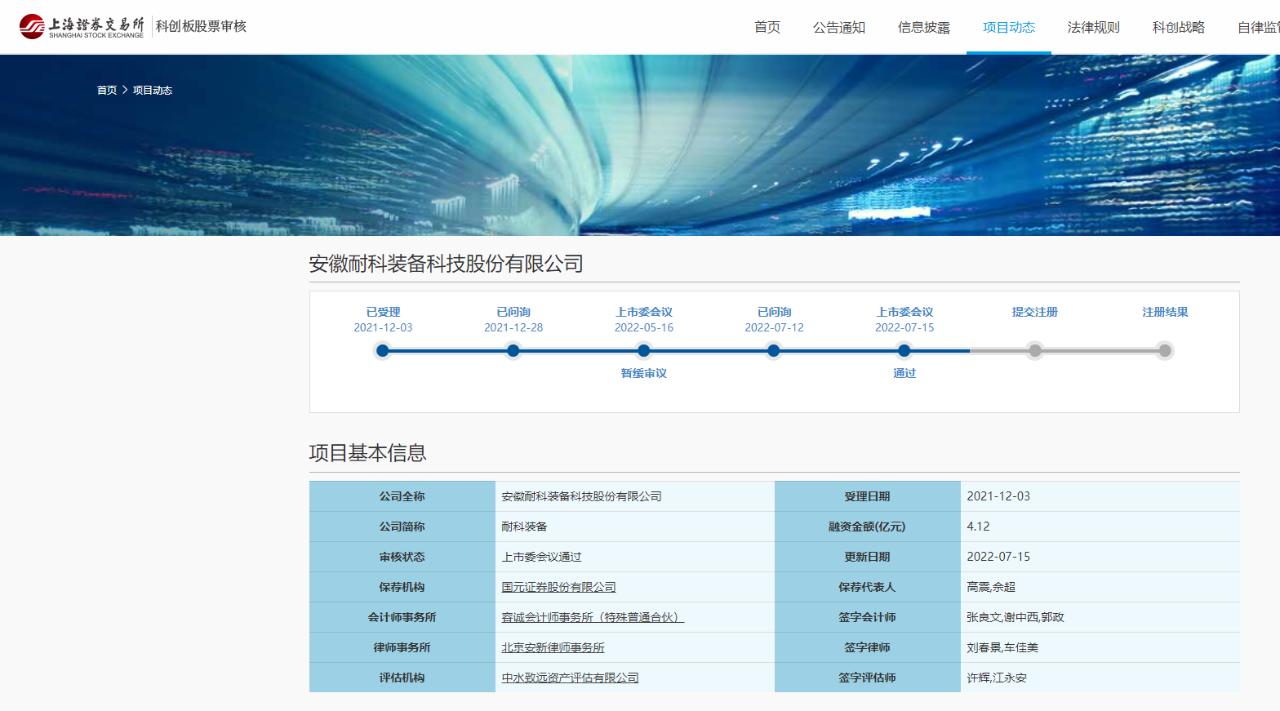Click the 项目基本信息 section heading
The width and height of the screenshot is (1280, 711).
coord(368,453)
